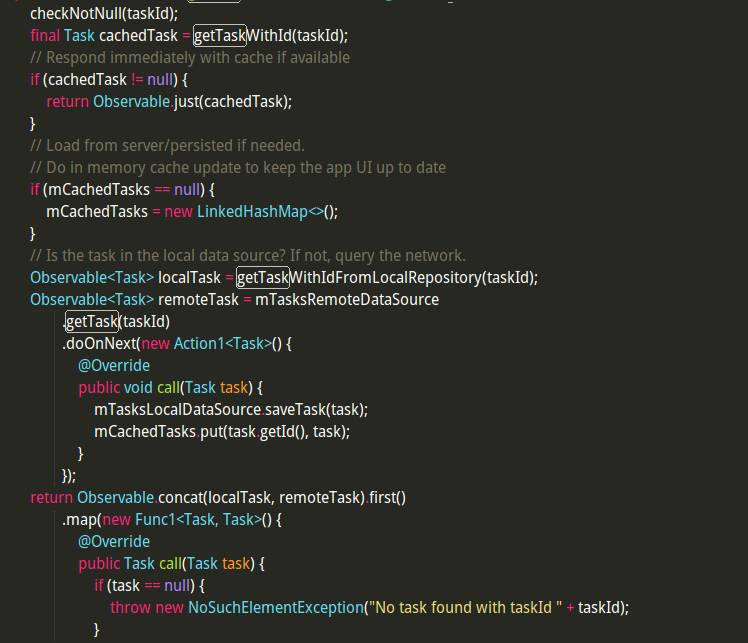Click 'if (task == null)' condition

point(149,585)
